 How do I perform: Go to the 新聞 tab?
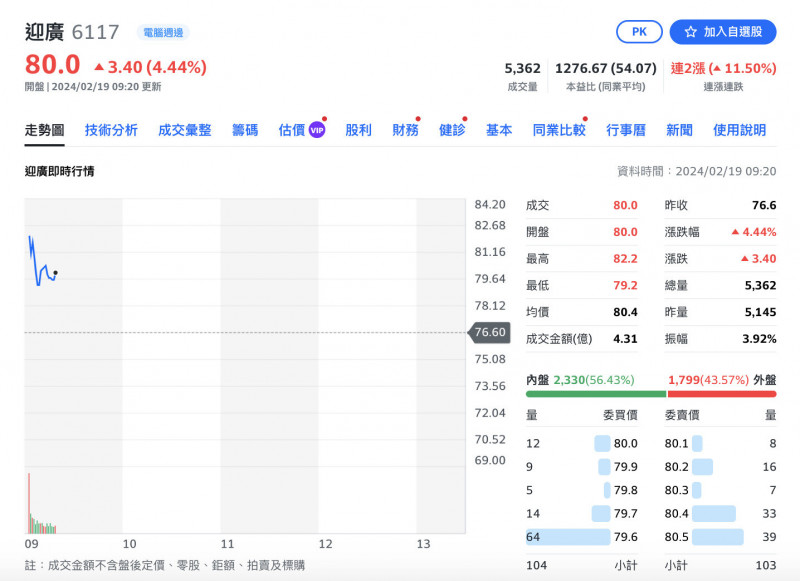[x=680, y=131]
